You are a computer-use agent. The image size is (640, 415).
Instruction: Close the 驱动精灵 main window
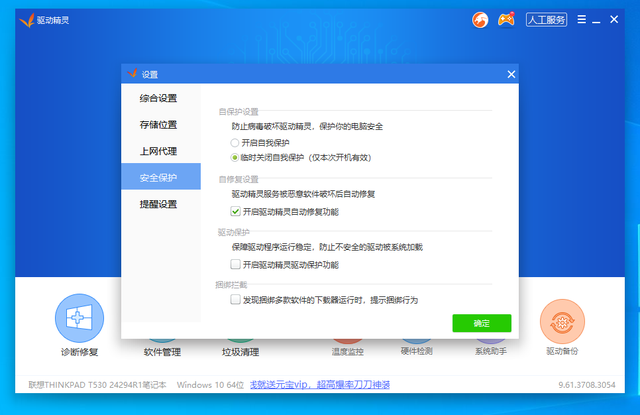(614, 19)
